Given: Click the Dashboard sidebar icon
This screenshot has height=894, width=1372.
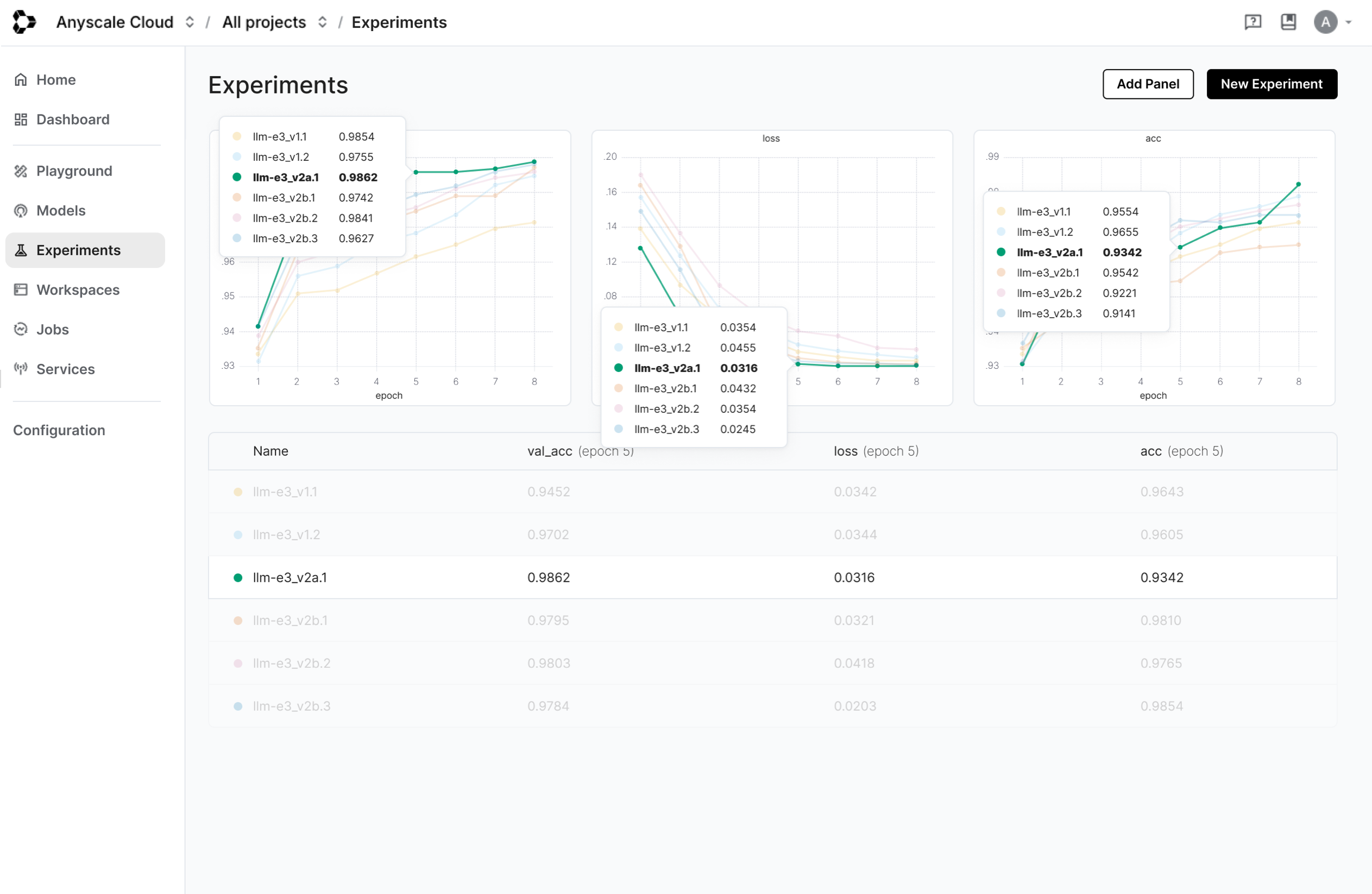Looking at the screenshot, I should [x=21, y=119].
